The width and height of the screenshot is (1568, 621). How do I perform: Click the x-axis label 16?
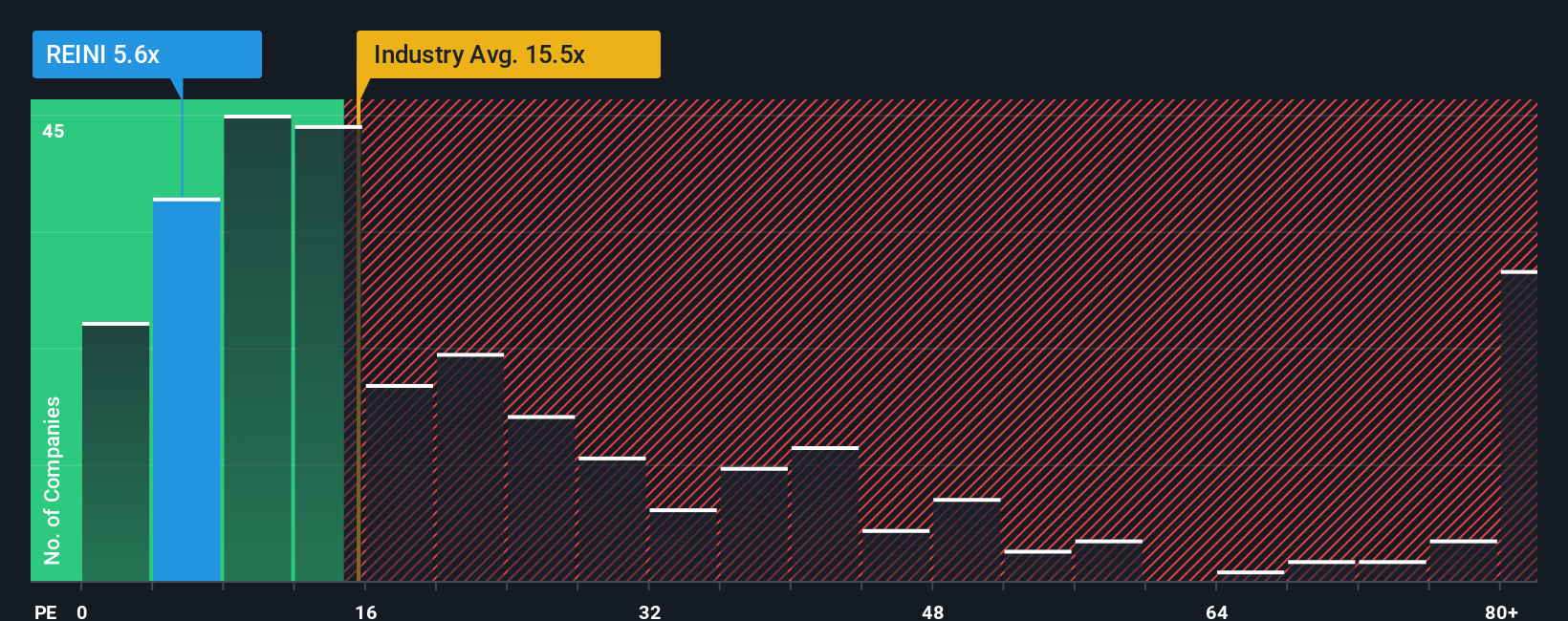(366, 611)
